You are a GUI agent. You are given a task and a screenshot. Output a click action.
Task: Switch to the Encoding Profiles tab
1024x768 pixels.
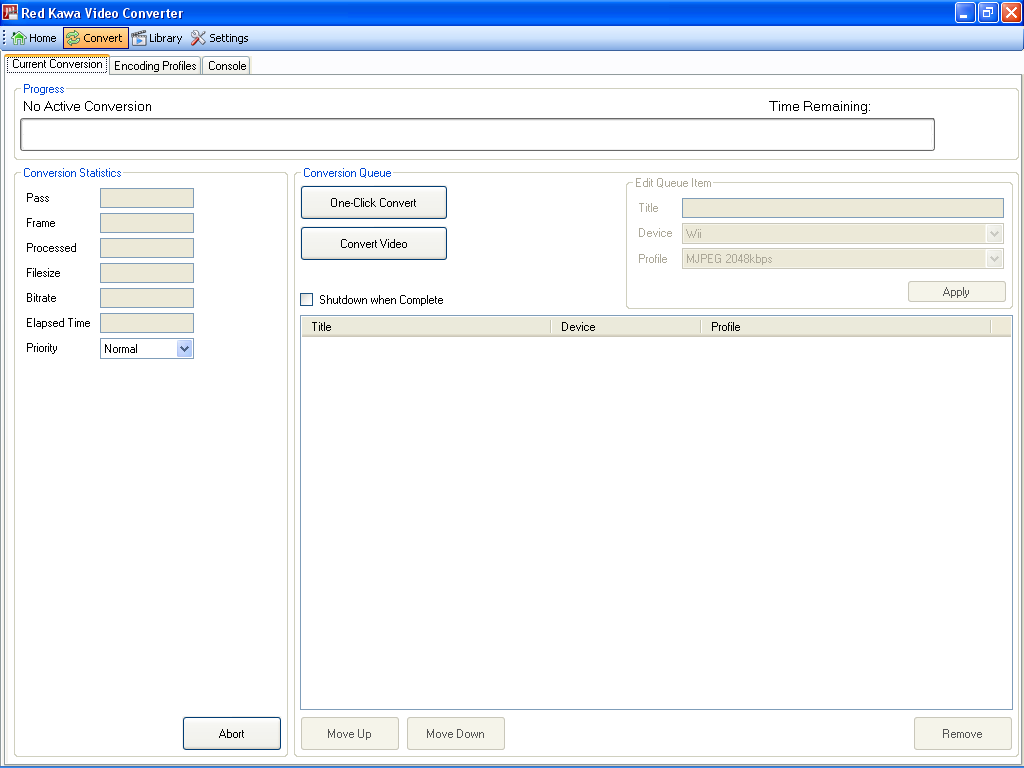click(x=155, y=66)
